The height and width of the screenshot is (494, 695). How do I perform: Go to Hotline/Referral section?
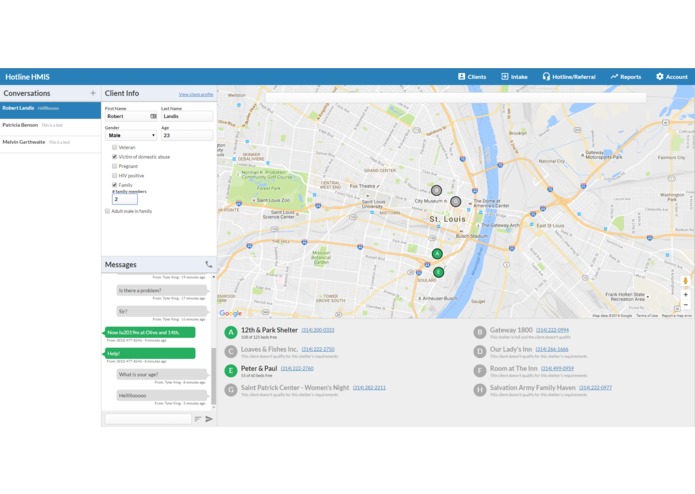[x=569, y=77]
